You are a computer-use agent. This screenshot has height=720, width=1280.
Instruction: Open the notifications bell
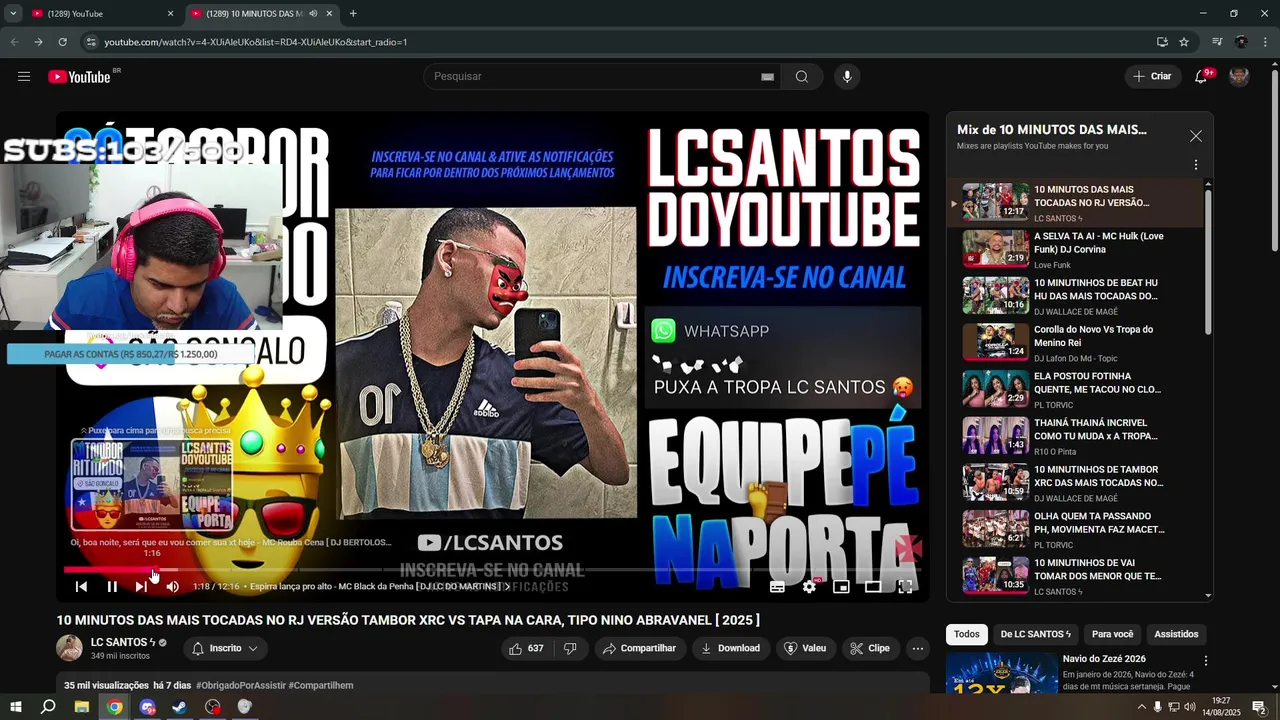pyautogui.click(x=1202, y=76)
